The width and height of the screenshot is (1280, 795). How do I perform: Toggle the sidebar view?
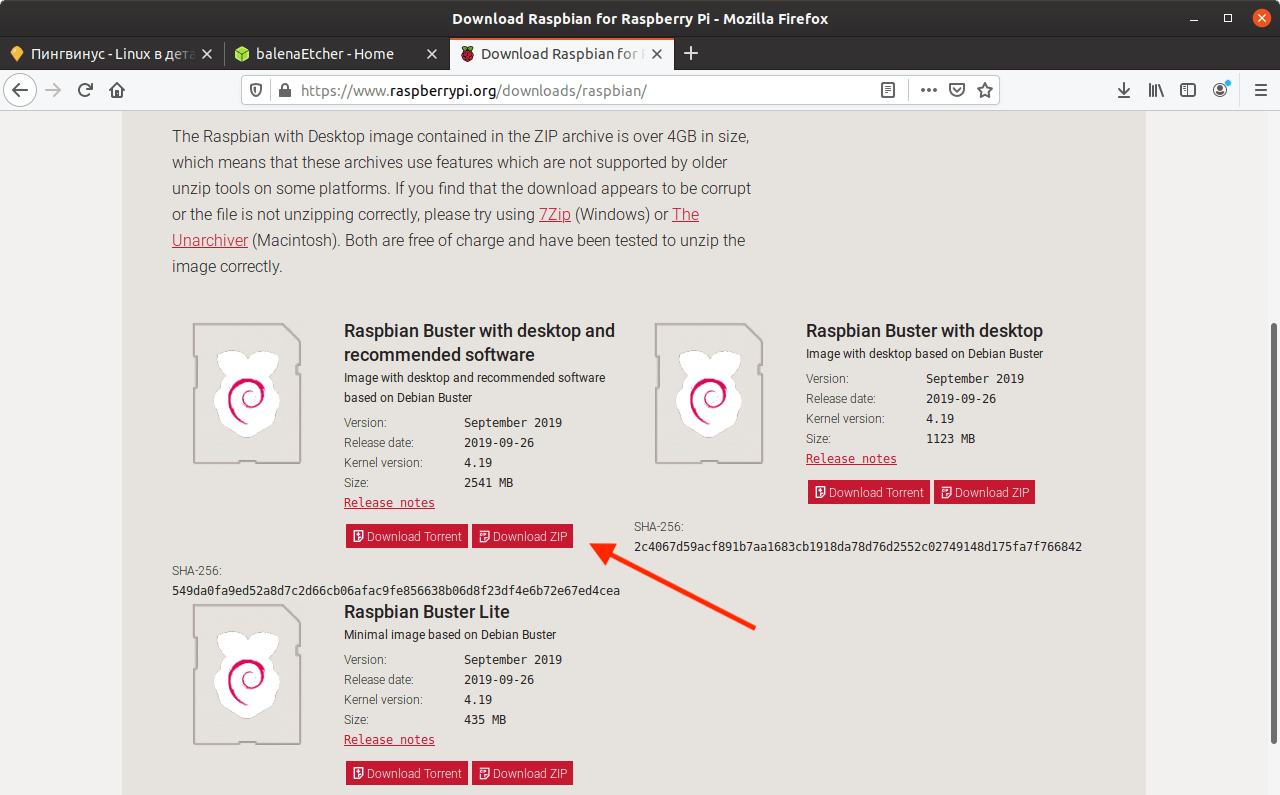tap(1188, 90)
